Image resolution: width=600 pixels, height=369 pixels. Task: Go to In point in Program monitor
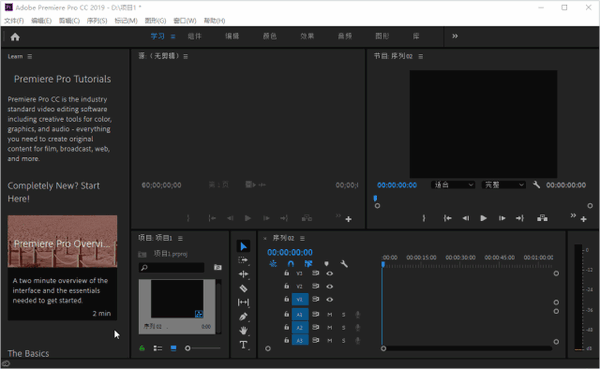[x=447, y=218]
